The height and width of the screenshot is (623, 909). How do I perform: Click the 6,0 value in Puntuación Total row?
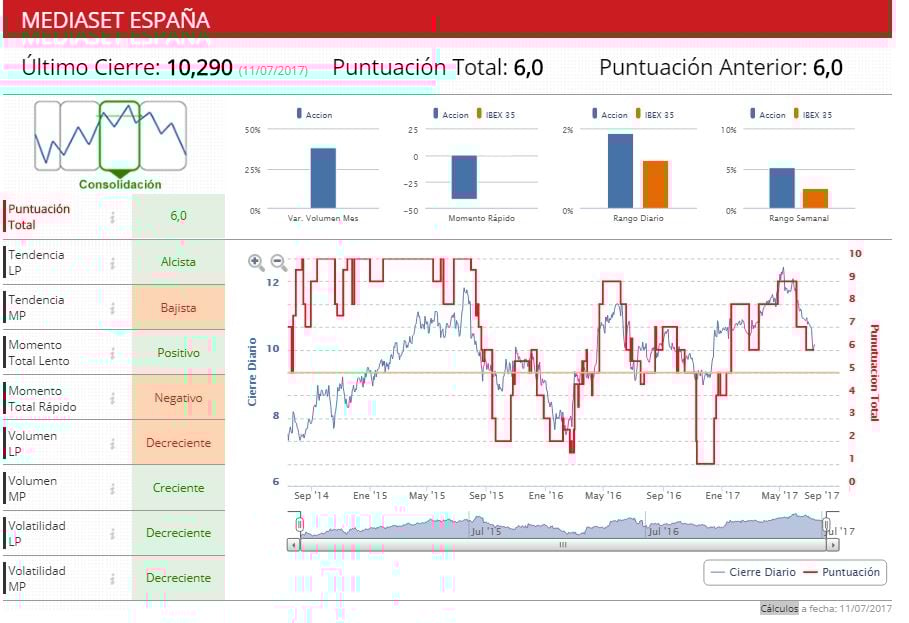(178, 216)
